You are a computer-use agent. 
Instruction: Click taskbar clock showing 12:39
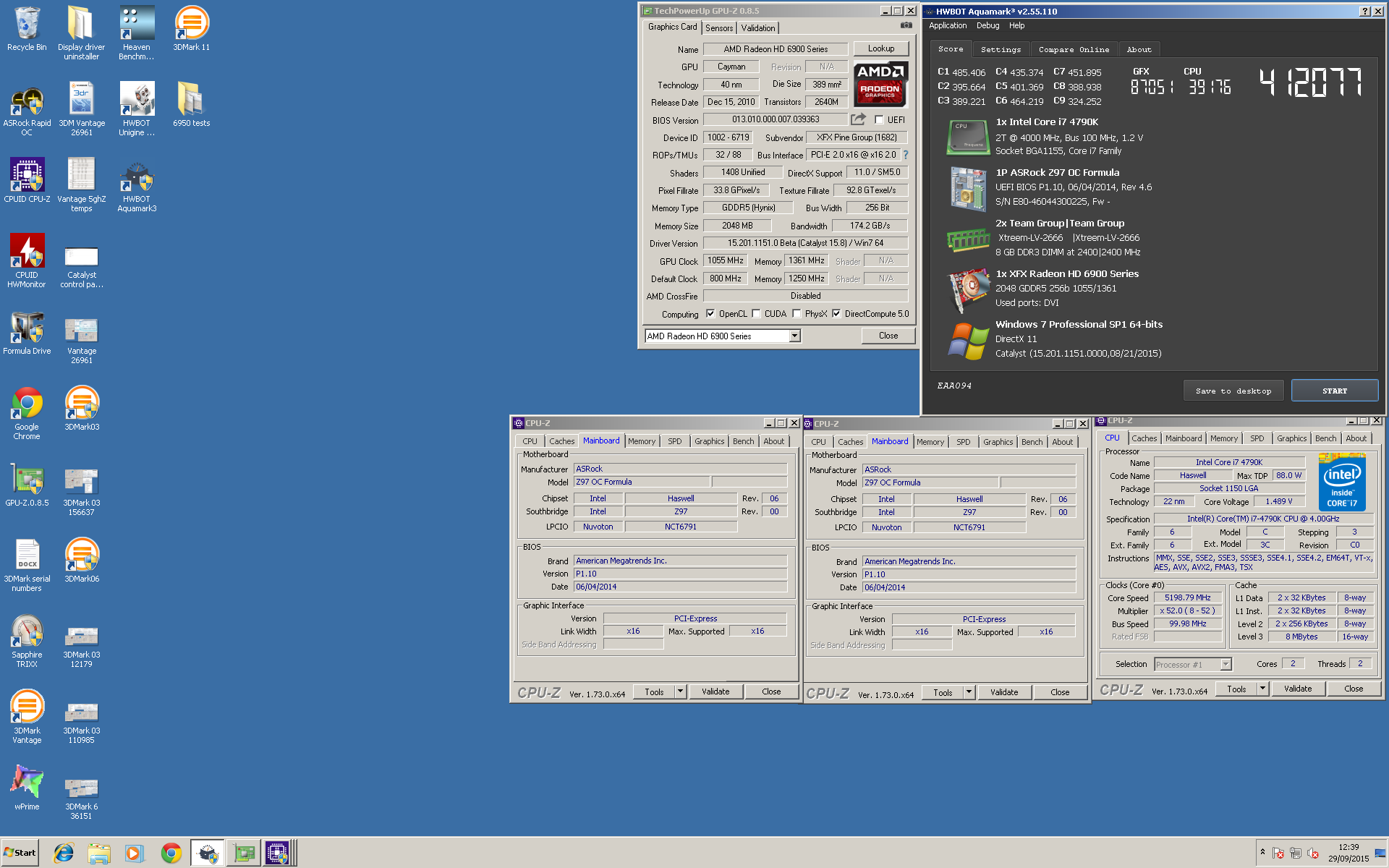(x=1348, y=853)
